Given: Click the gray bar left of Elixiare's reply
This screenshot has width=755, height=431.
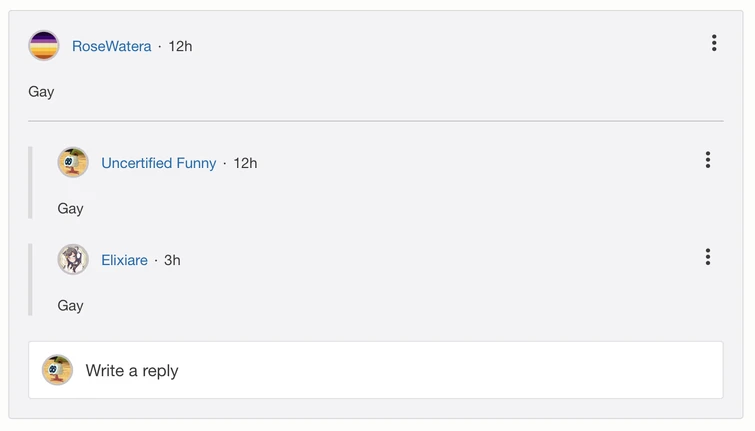Looking at the screenshot, I should 31,279.
